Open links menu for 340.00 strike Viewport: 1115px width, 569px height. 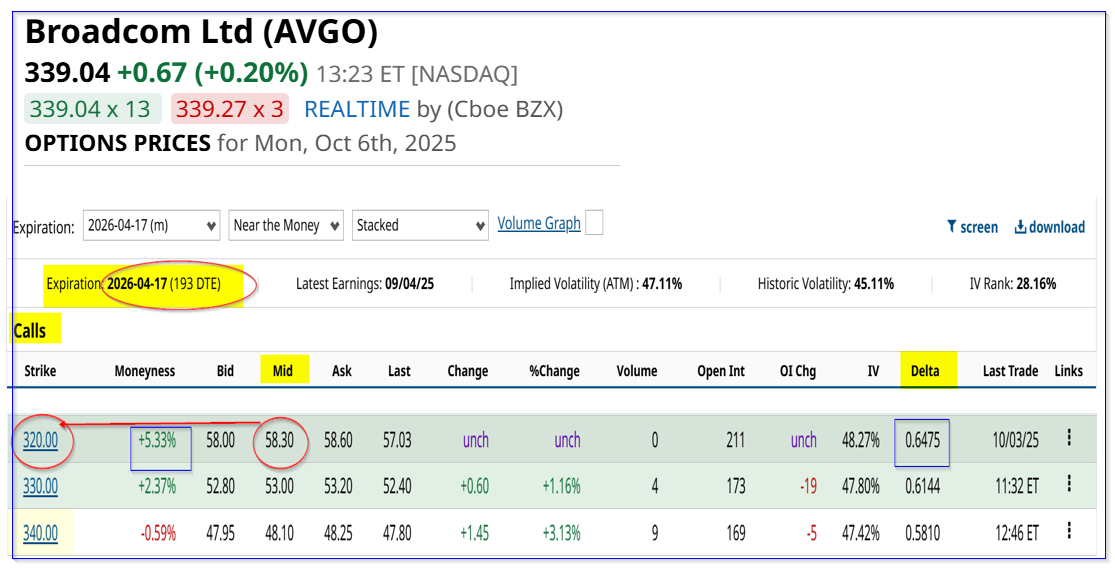(x=1069, y=530)
